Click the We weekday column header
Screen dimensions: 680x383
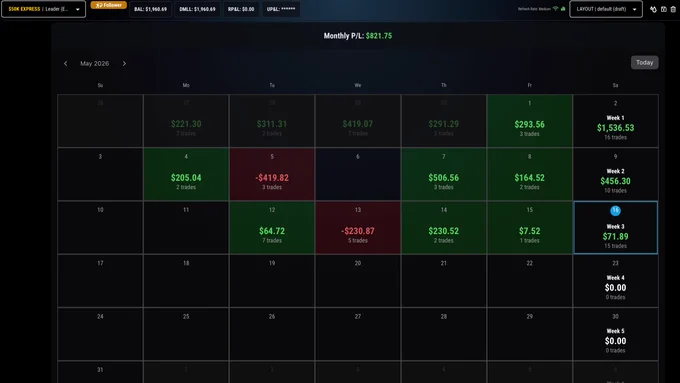pyautogui.click(x=358, y=85)
